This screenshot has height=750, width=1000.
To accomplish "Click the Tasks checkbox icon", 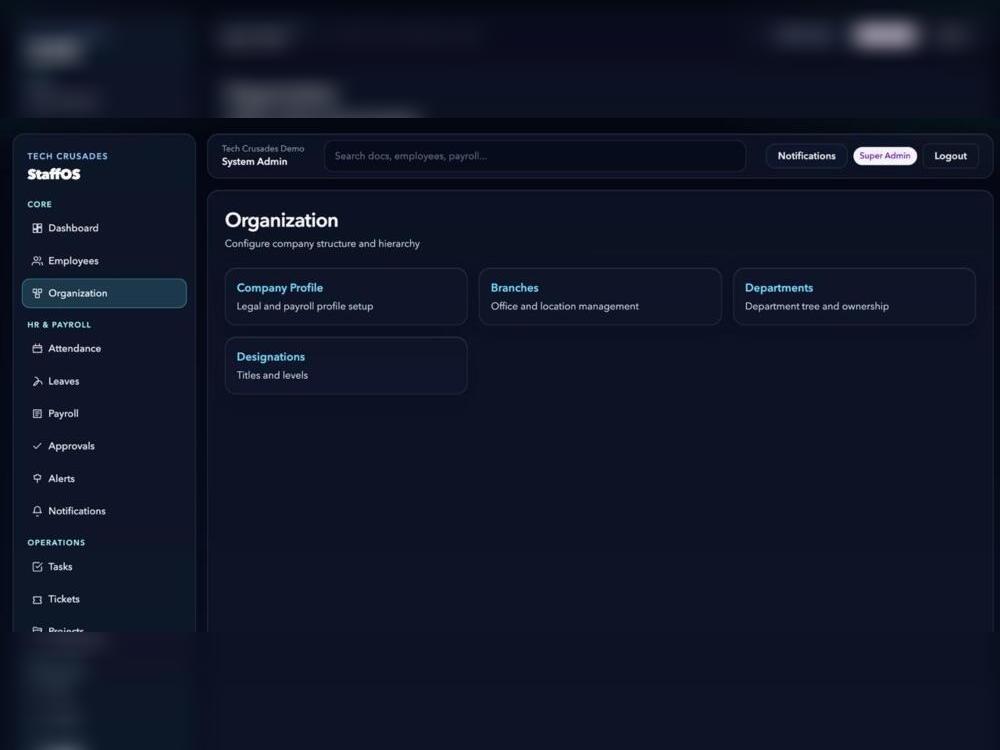I will pos(37,567).
